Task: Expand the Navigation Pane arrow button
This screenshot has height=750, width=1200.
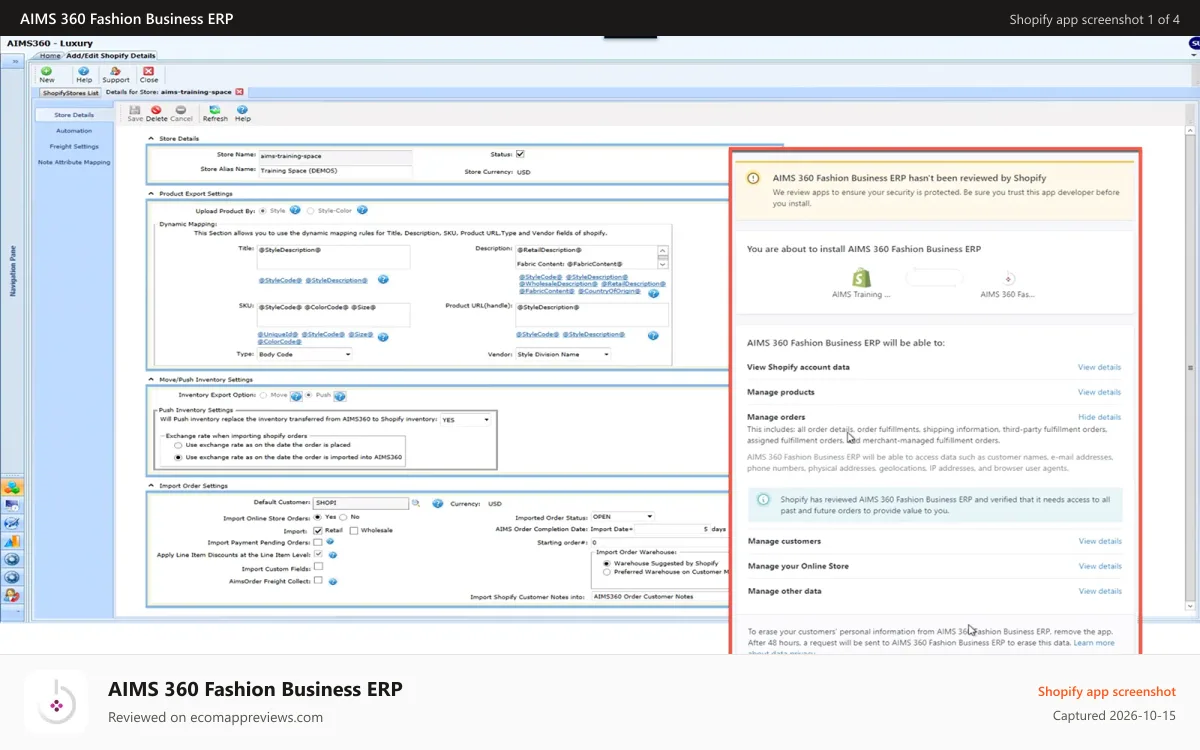Action: point(16,63)
